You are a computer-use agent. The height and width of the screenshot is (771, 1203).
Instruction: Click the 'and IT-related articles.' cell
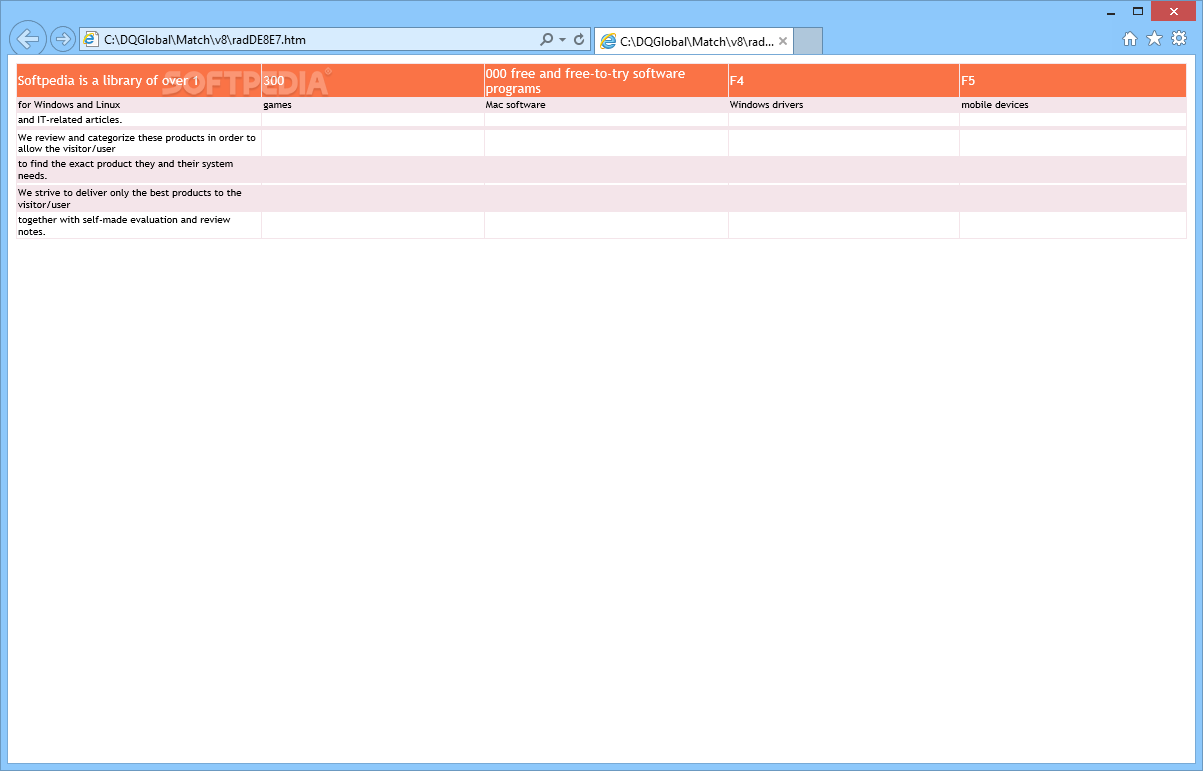(x=139, y=120)
